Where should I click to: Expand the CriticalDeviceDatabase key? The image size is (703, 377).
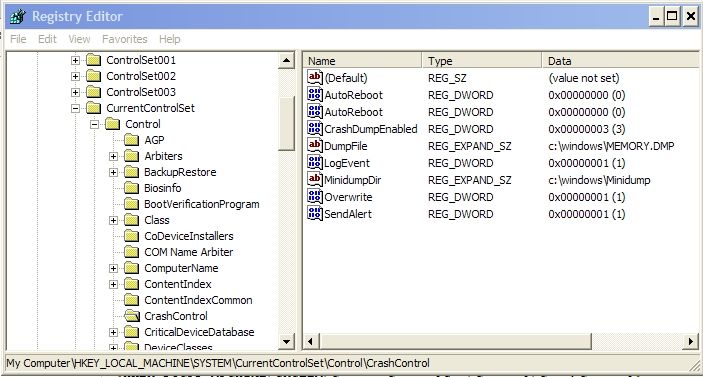113,332
